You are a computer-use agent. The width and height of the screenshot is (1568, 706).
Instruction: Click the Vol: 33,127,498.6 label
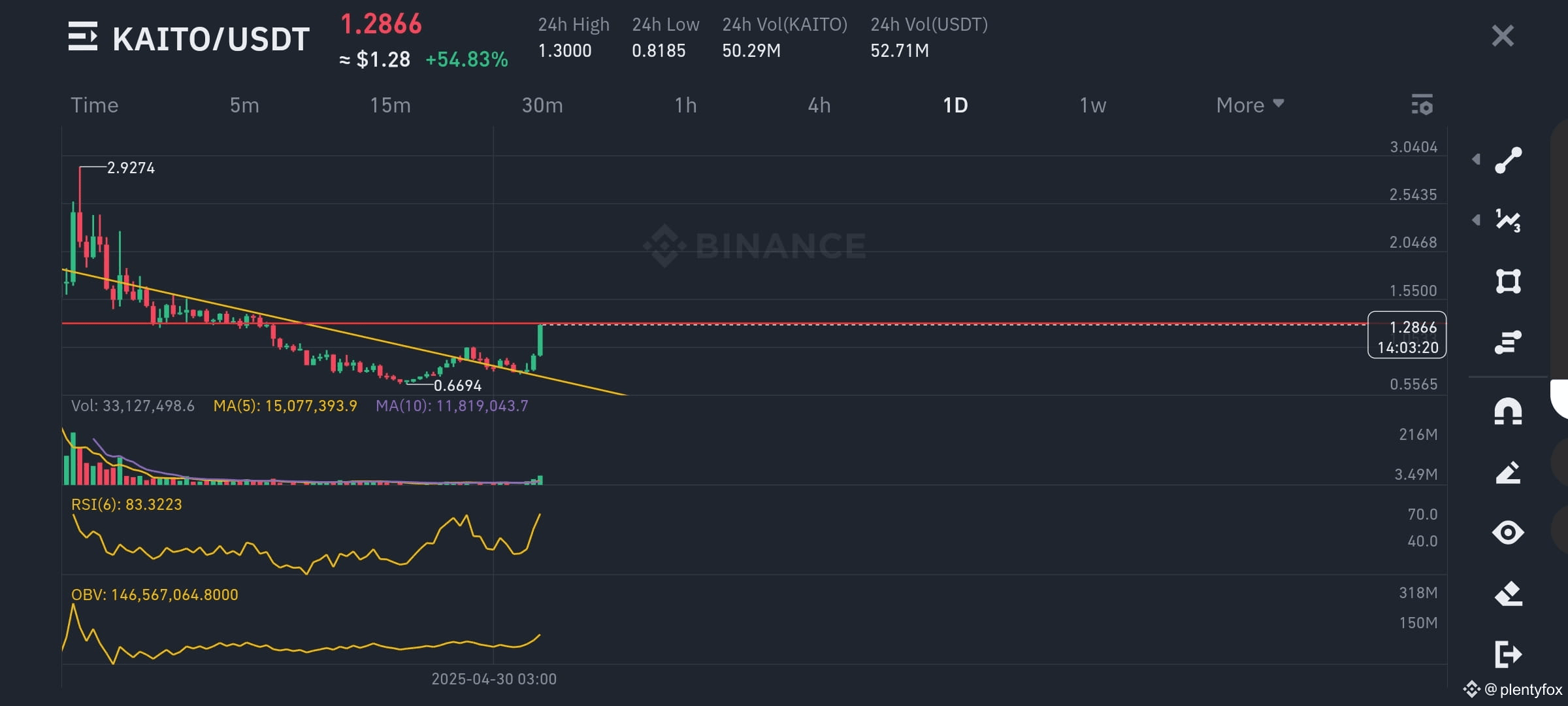pyautogui.click(x=133, y=406)
